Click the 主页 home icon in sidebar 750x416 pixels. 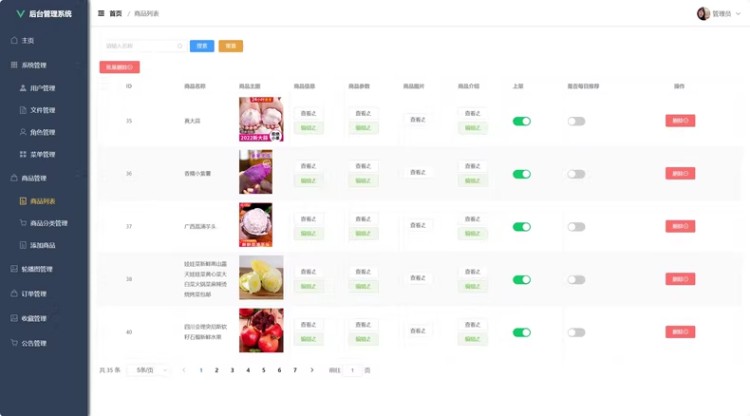pyautogui.click(x=14, y=40)
